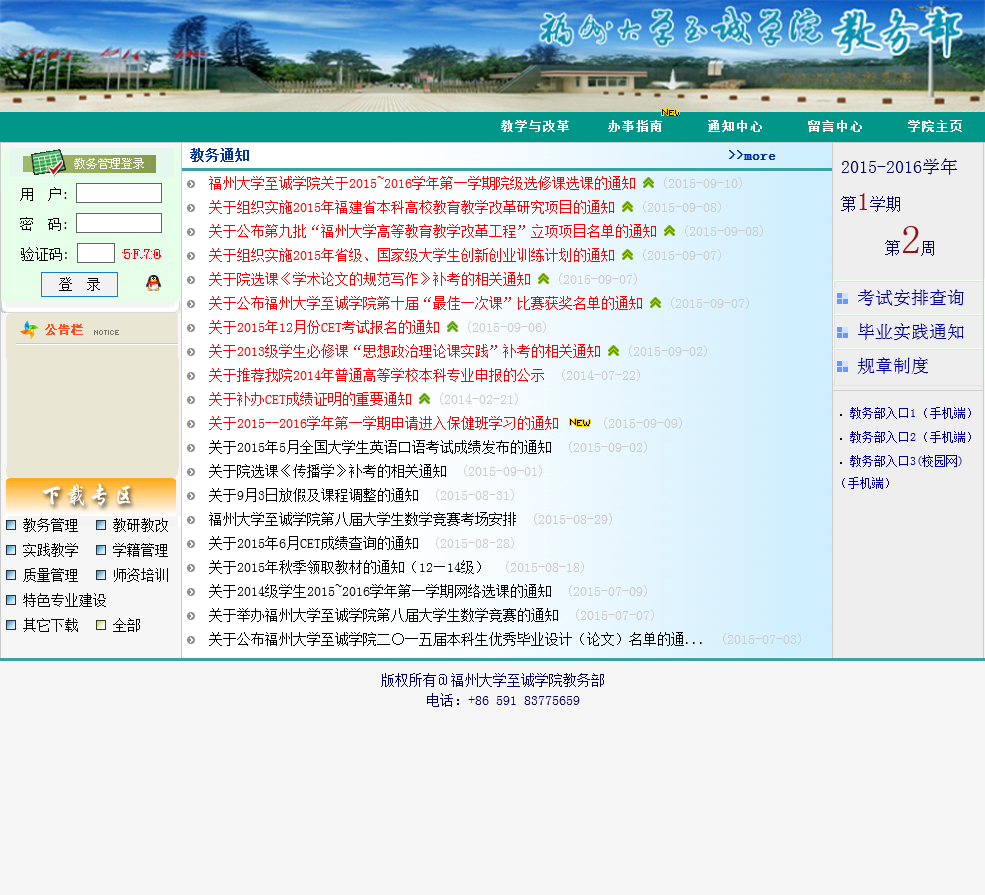This screenshot has width=985, height=895.
Task: Open 规章制度 link
Action: tap(893, 366)
